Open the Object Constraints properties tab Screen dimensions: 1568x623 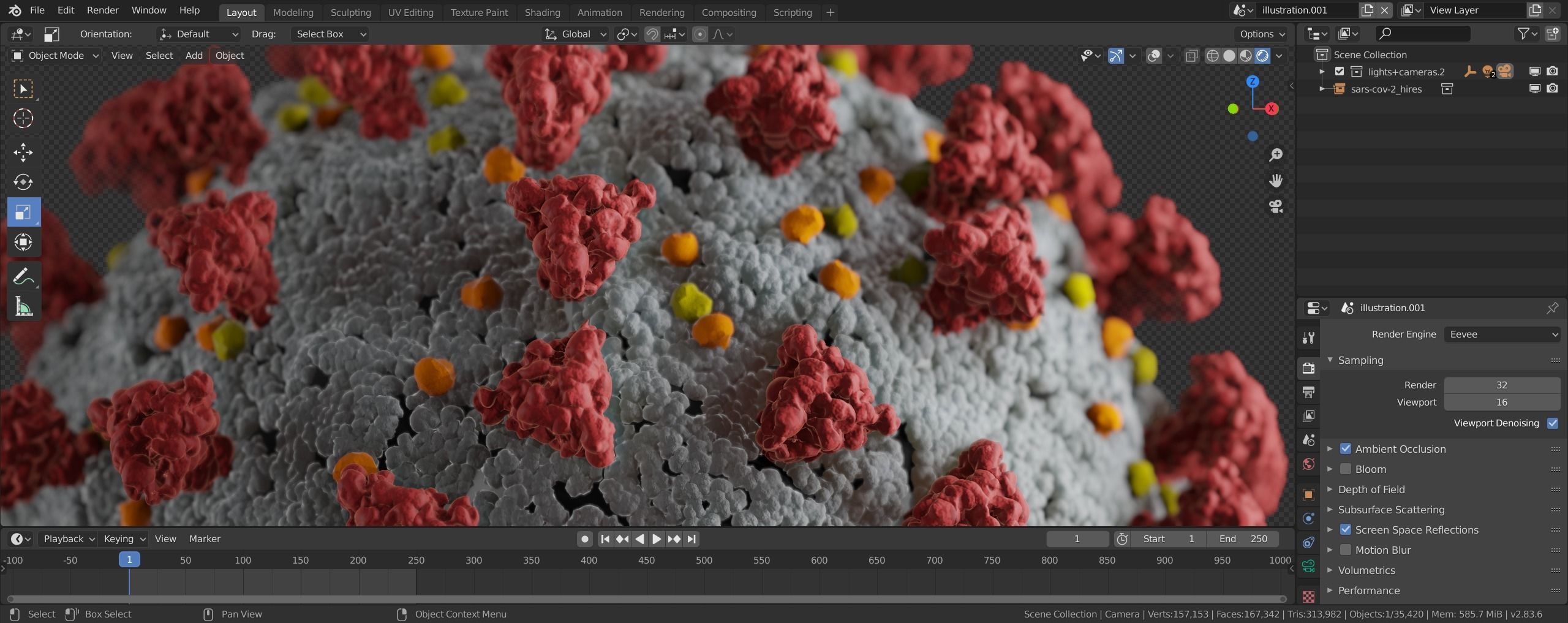[x=1308, y=542]
